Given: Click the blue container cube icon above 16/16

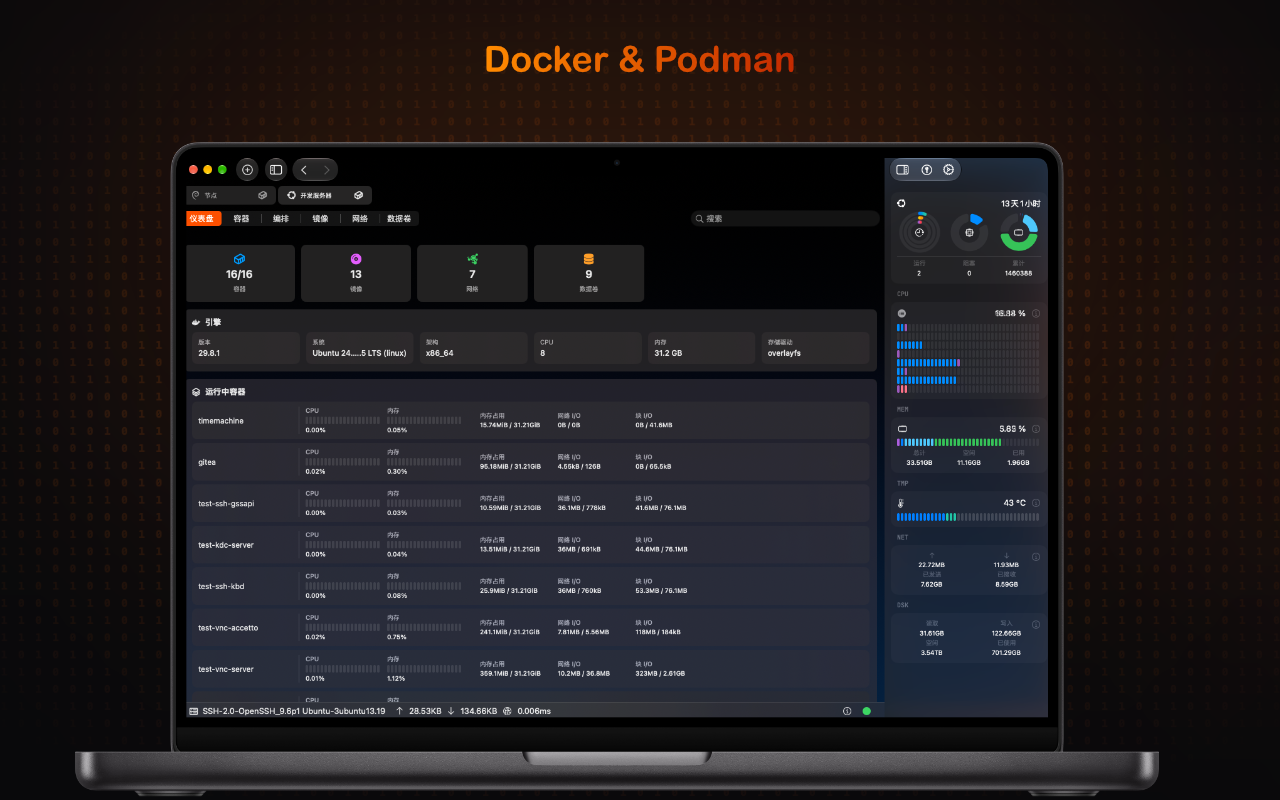Looking at the screenshot, I should tap(239, 259).
